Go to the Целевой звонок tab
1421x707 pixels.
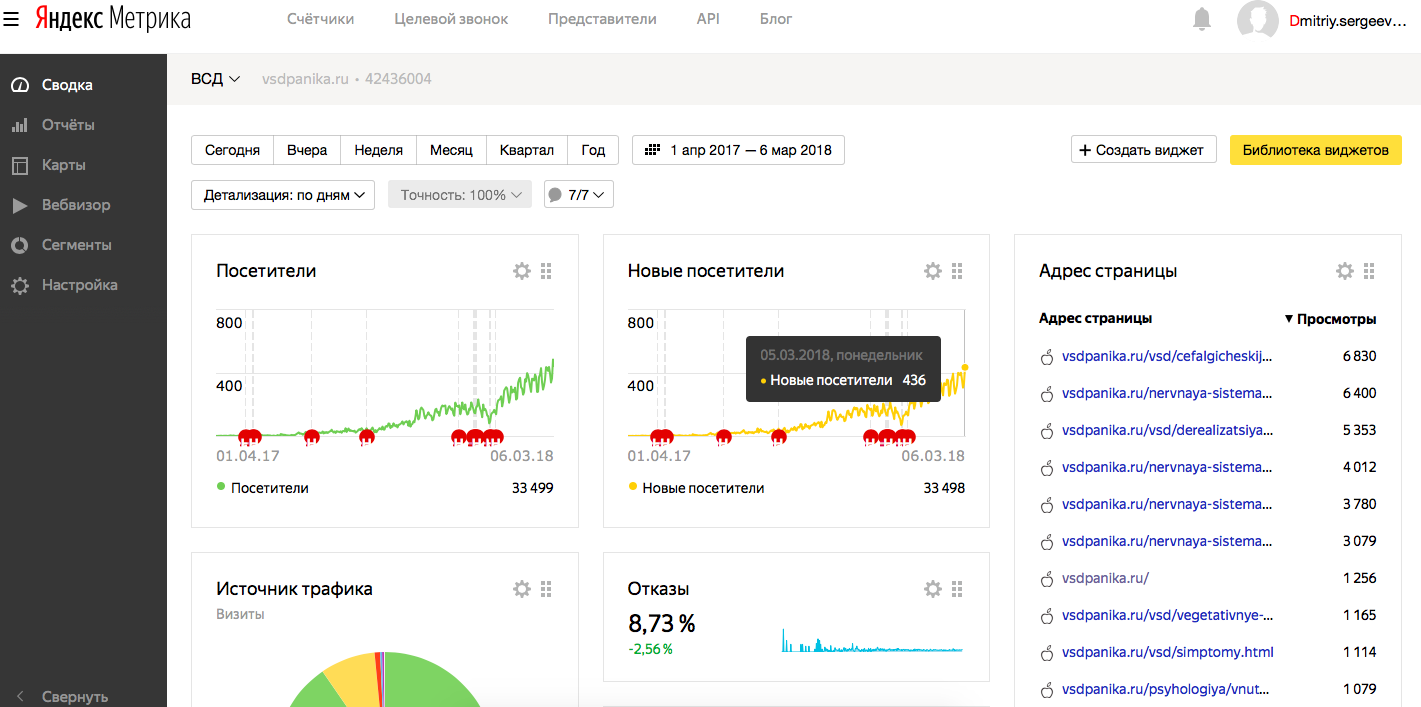(451, 19)
